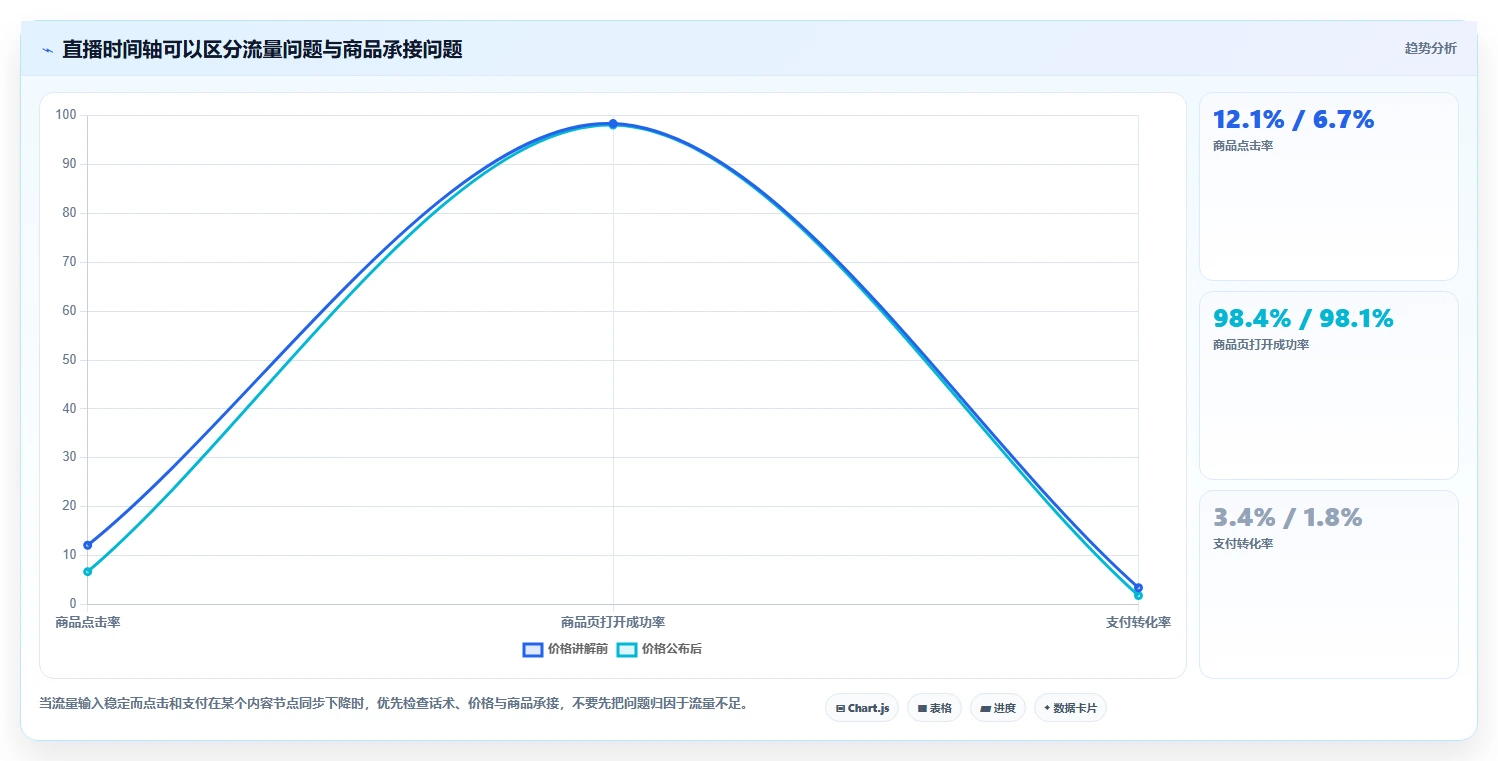Click the 商品点击率 x-axis label
This screenshot has width=1498, height=761.
click(x=88, y=622)
